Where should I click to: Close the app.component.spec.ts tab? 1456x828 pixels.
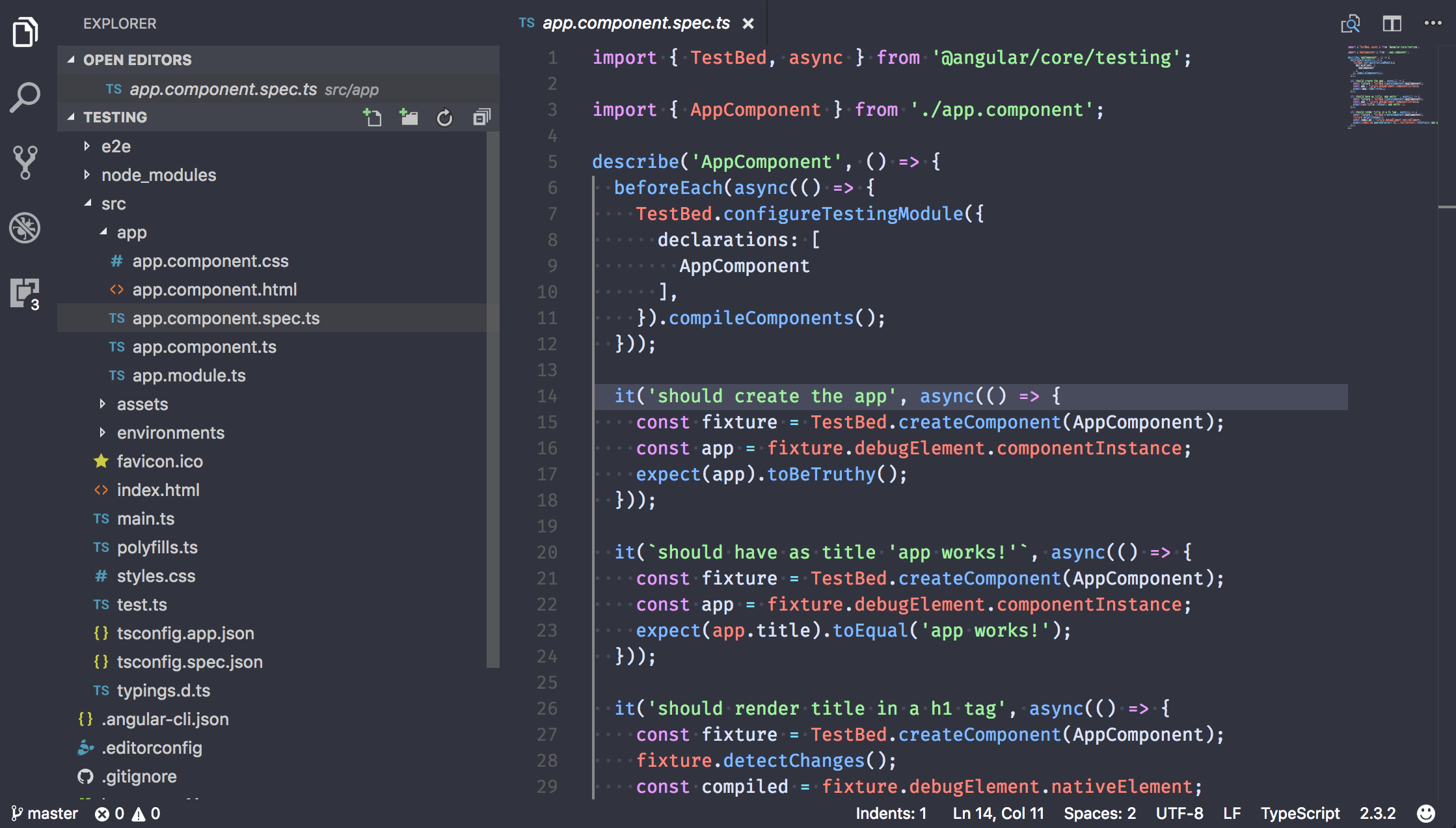749,23
